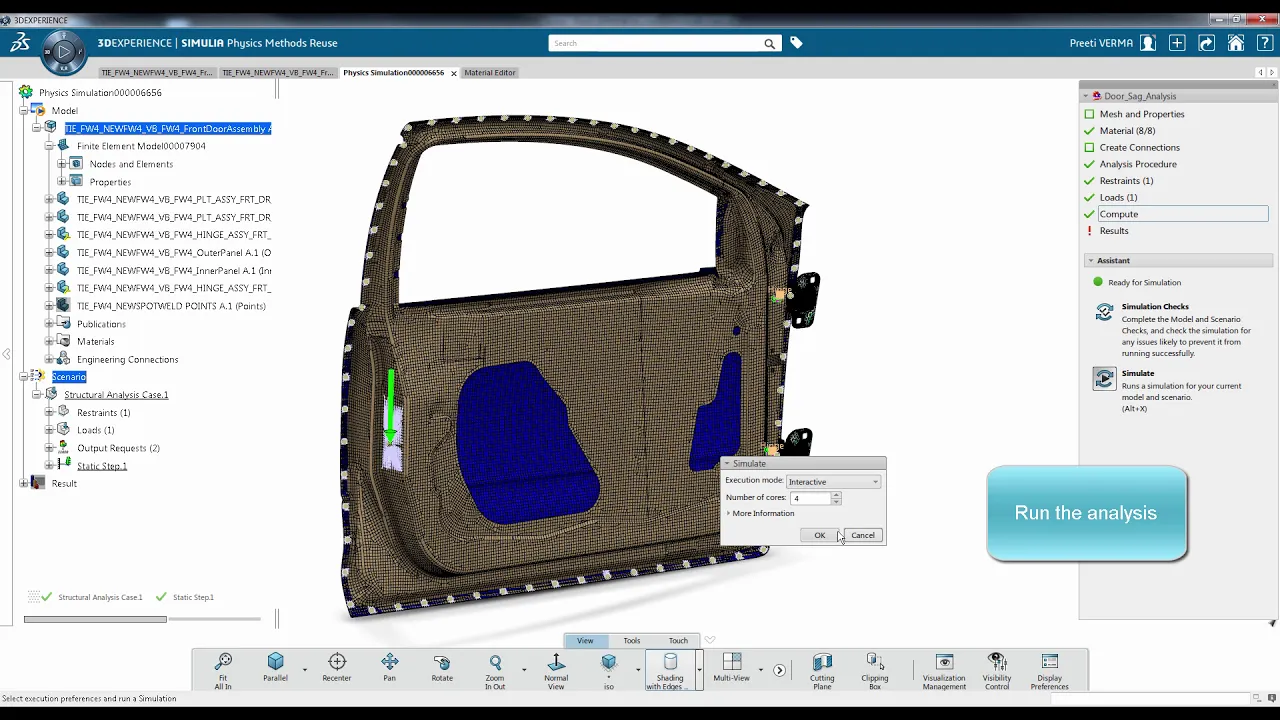Collapse the Door_Sag_Analysis panel header
This screenshot has height=720, width=1280.
tap(1086, 96)
